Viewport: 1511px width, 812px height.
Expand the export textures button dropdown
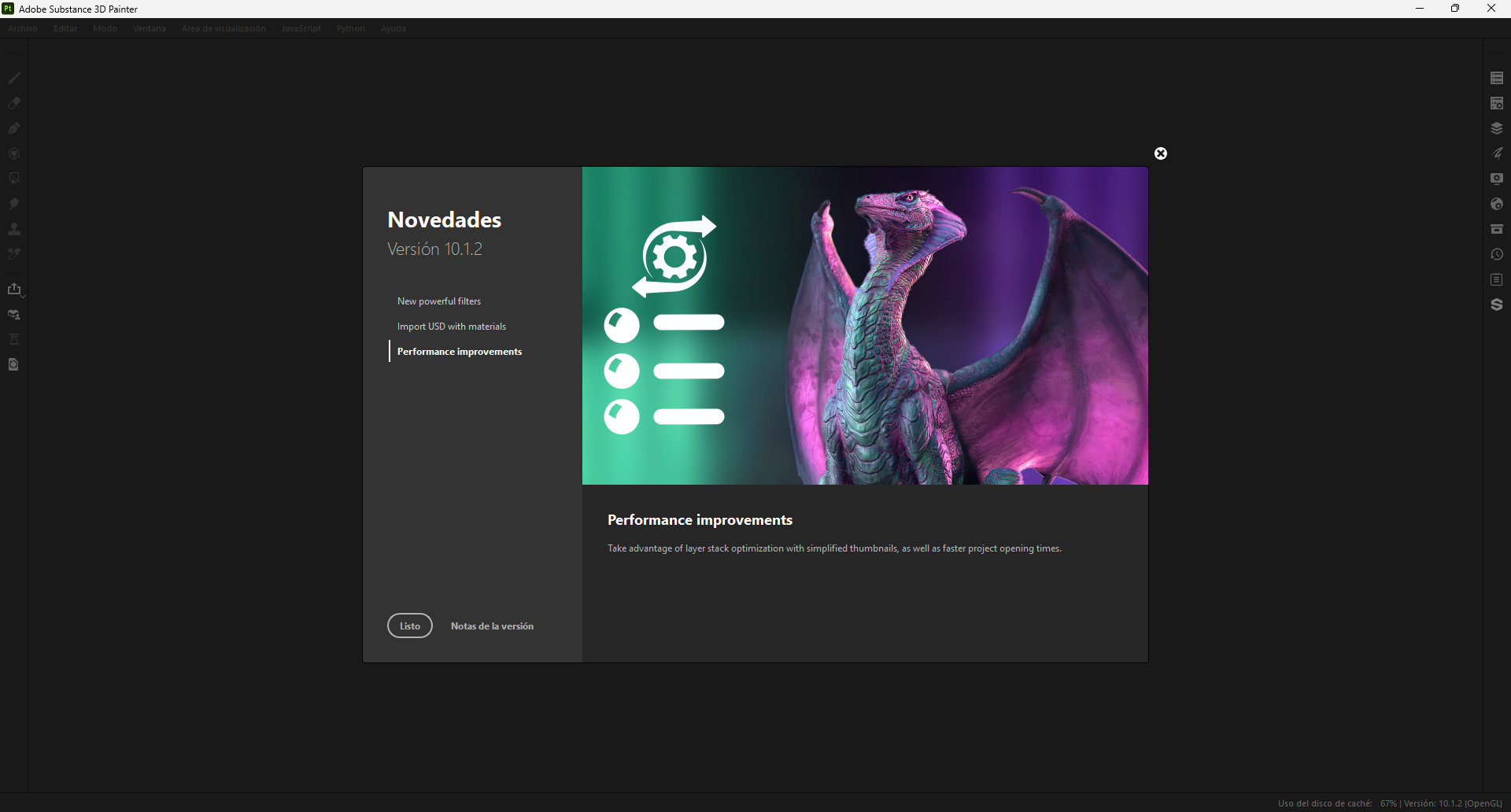click(x=24, y=296)
